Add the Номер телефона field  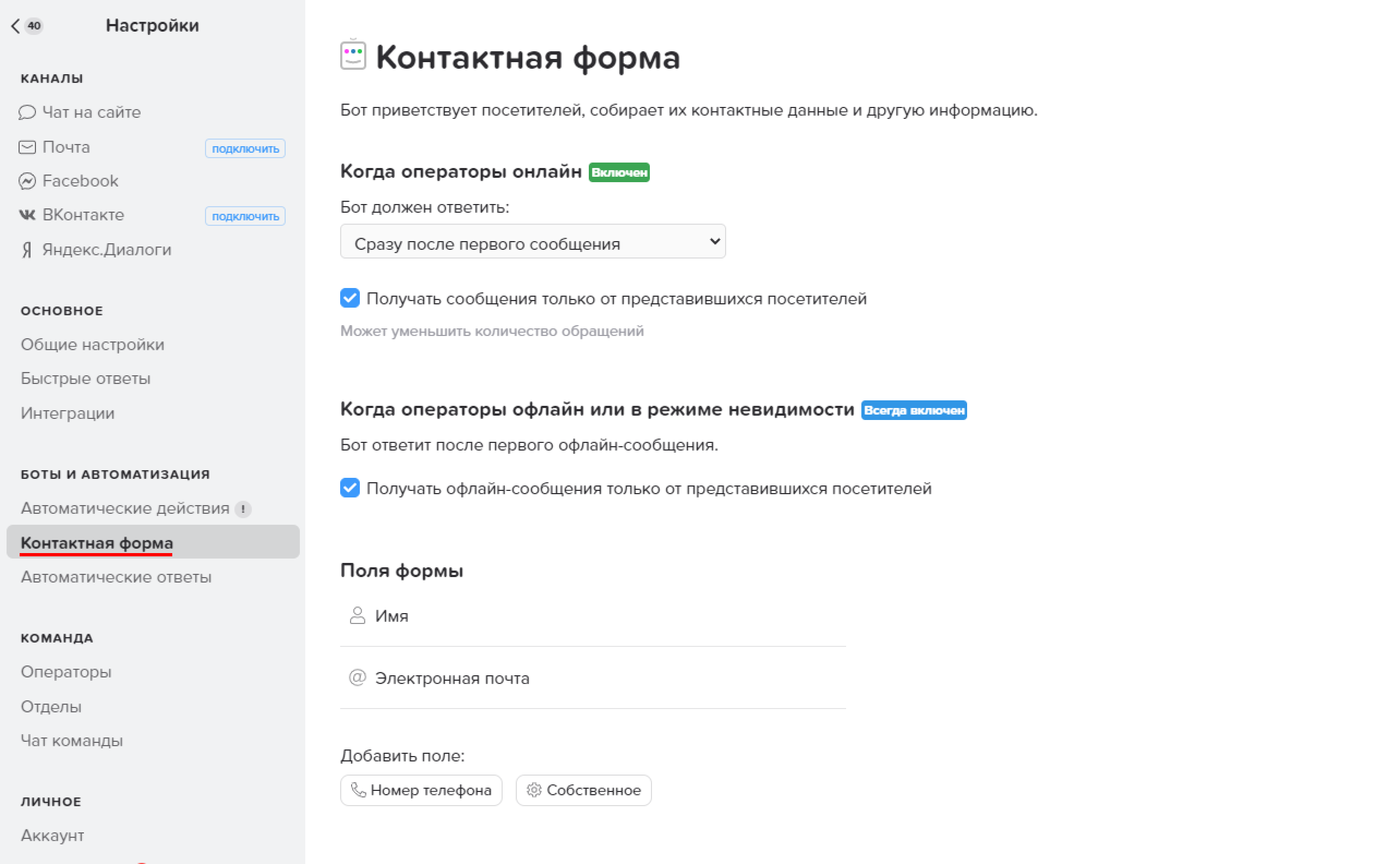coord(421,790)
